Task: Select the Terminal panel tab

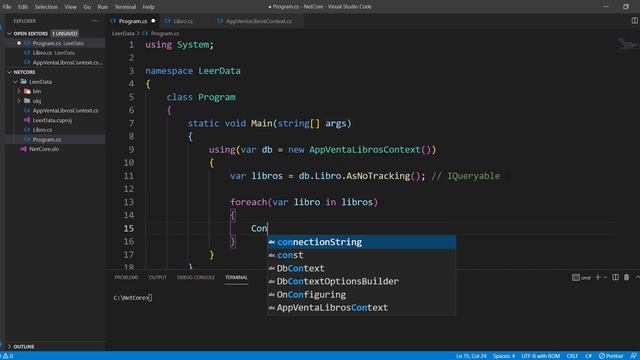Action: 236,278
